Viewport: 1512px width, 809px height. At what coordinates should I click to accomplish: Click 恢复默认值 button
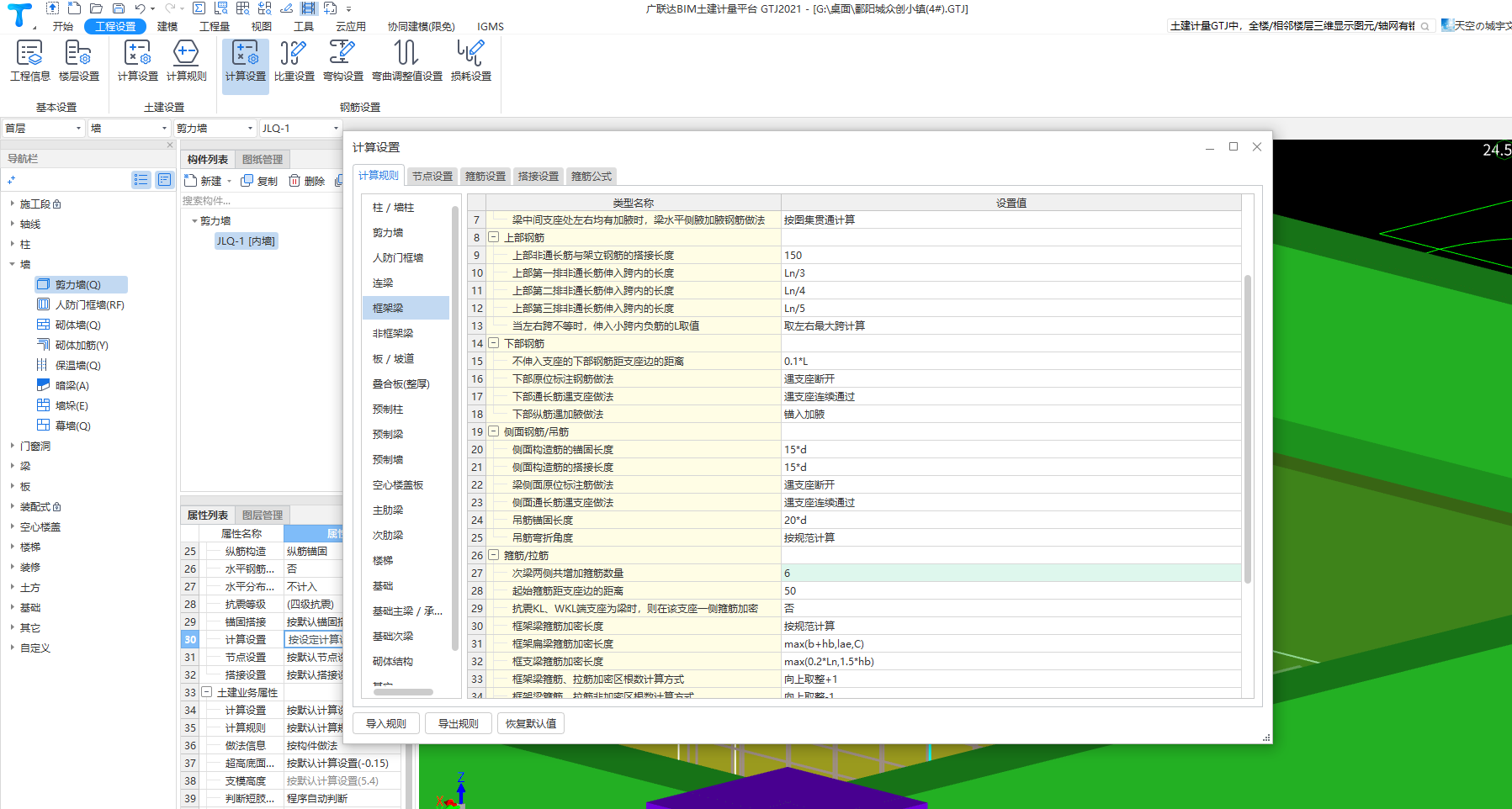[x=531, y=723]
